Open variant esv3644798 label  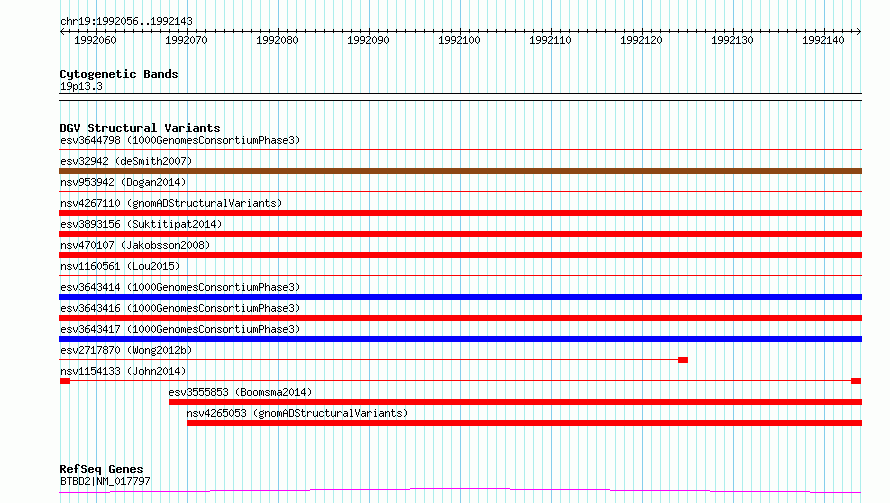point(180,140)
